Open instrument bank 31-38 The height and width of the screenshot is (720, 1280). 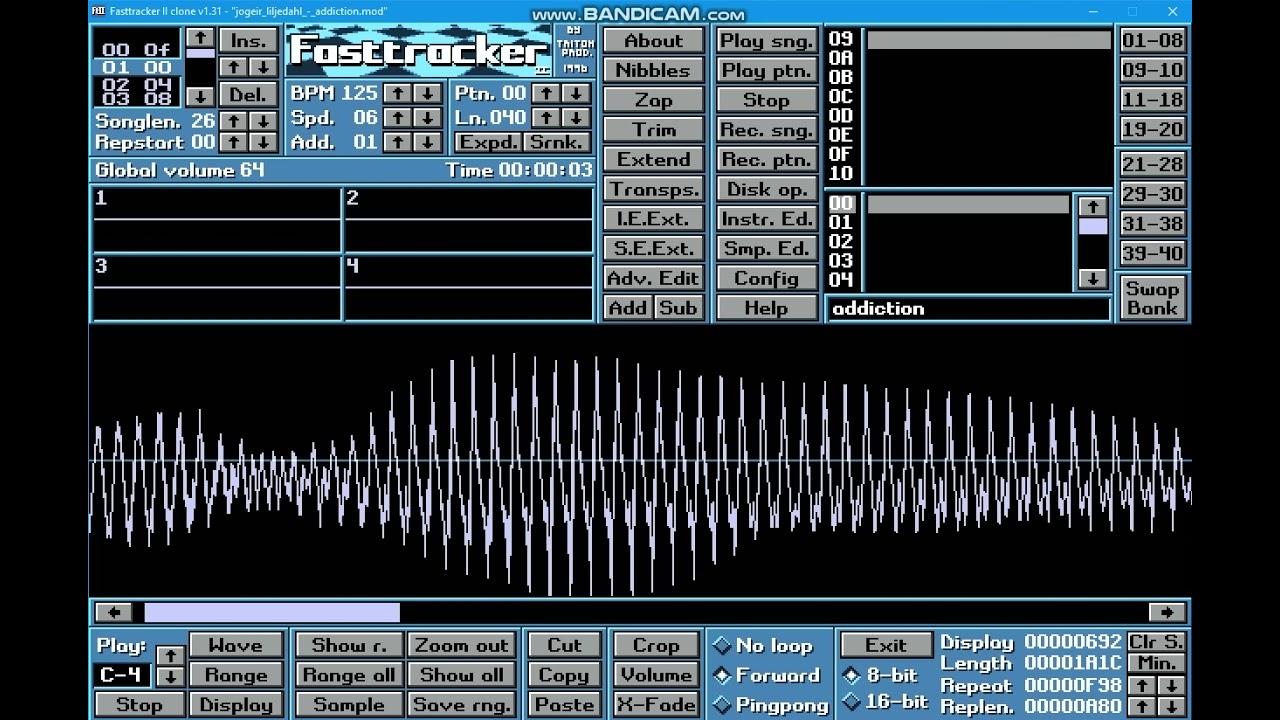(x=1152, y=223)
